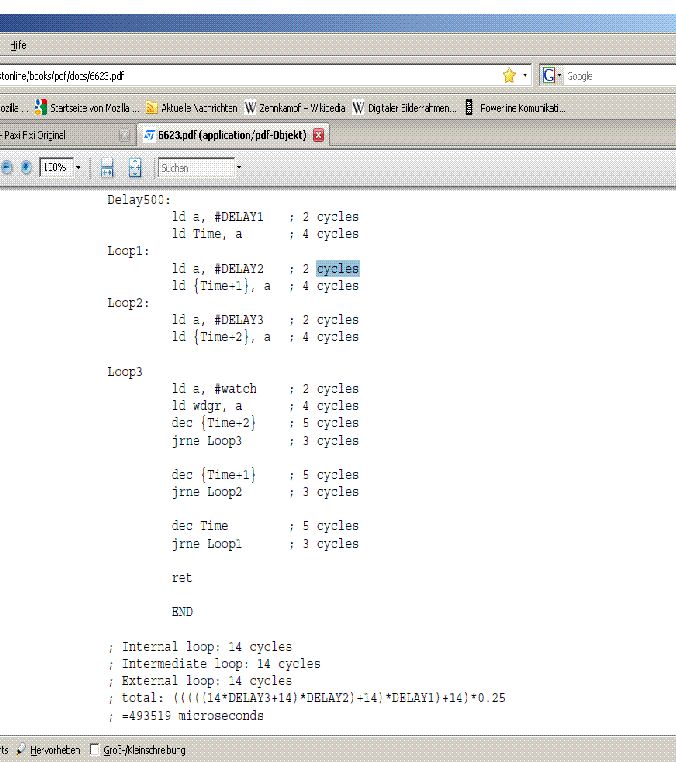Open the zoom percentage dropdown

click(x=78, y=168)
